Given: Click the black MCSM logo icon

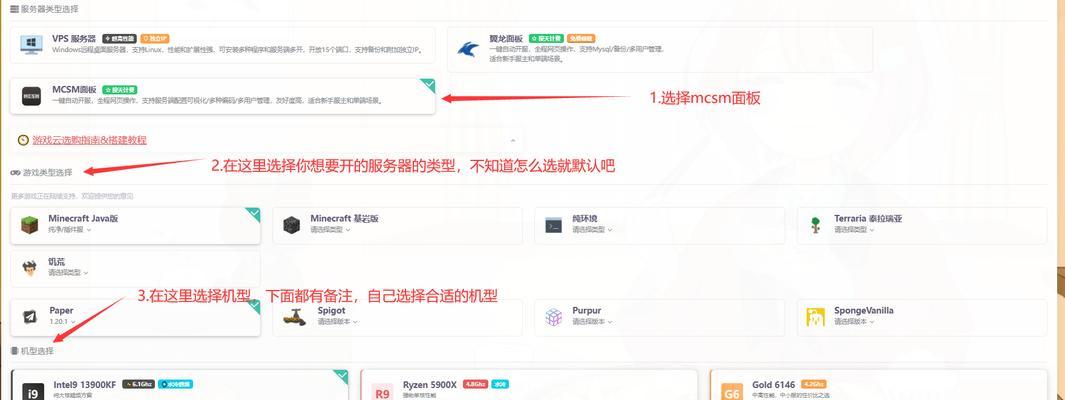Looking at the screenshot, I should point(31,96).
